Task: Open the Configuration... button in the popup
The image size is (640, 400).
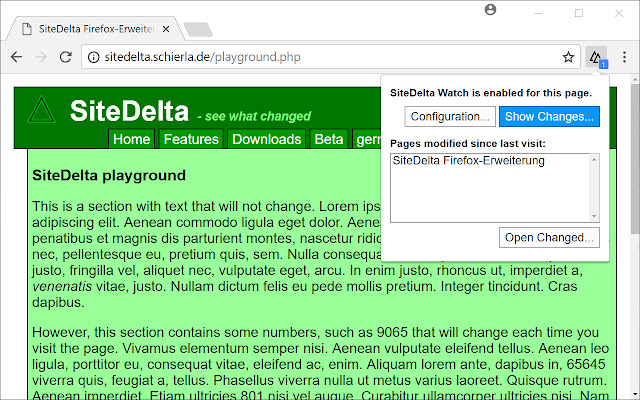Action: tap(450, 117)
